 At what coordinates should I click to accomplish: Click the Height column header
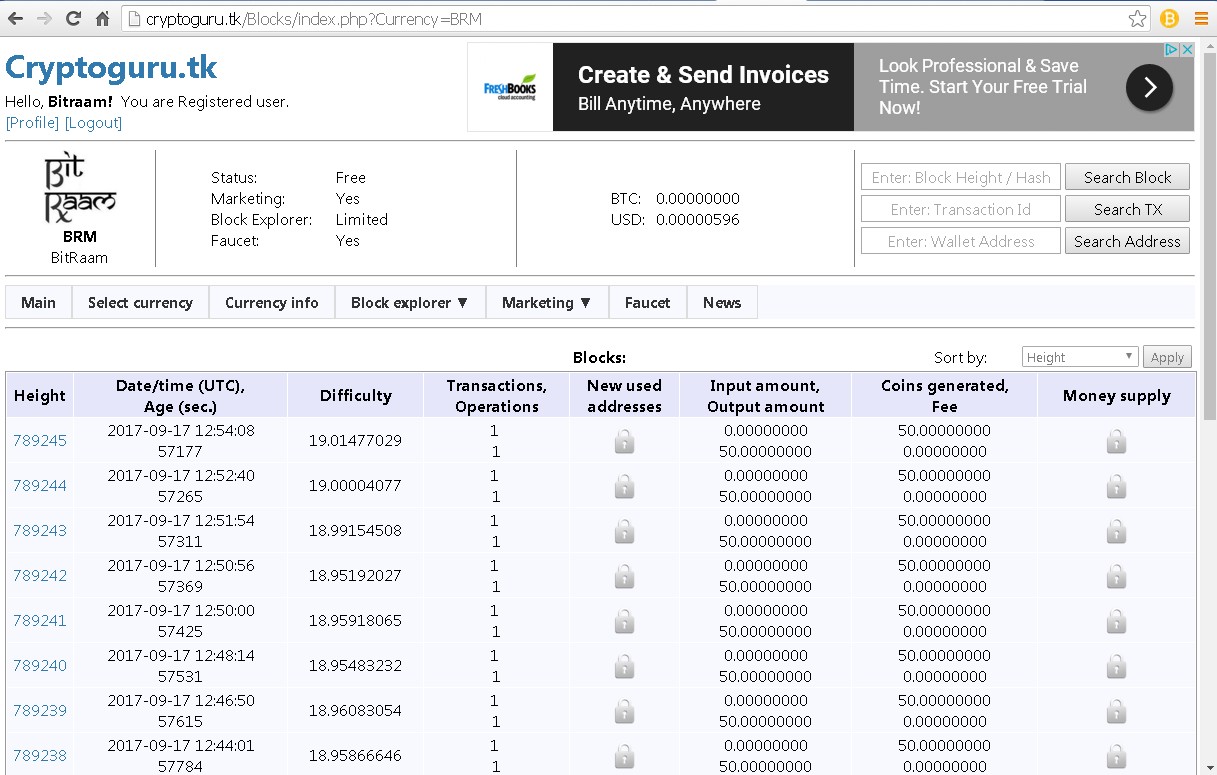40,395
